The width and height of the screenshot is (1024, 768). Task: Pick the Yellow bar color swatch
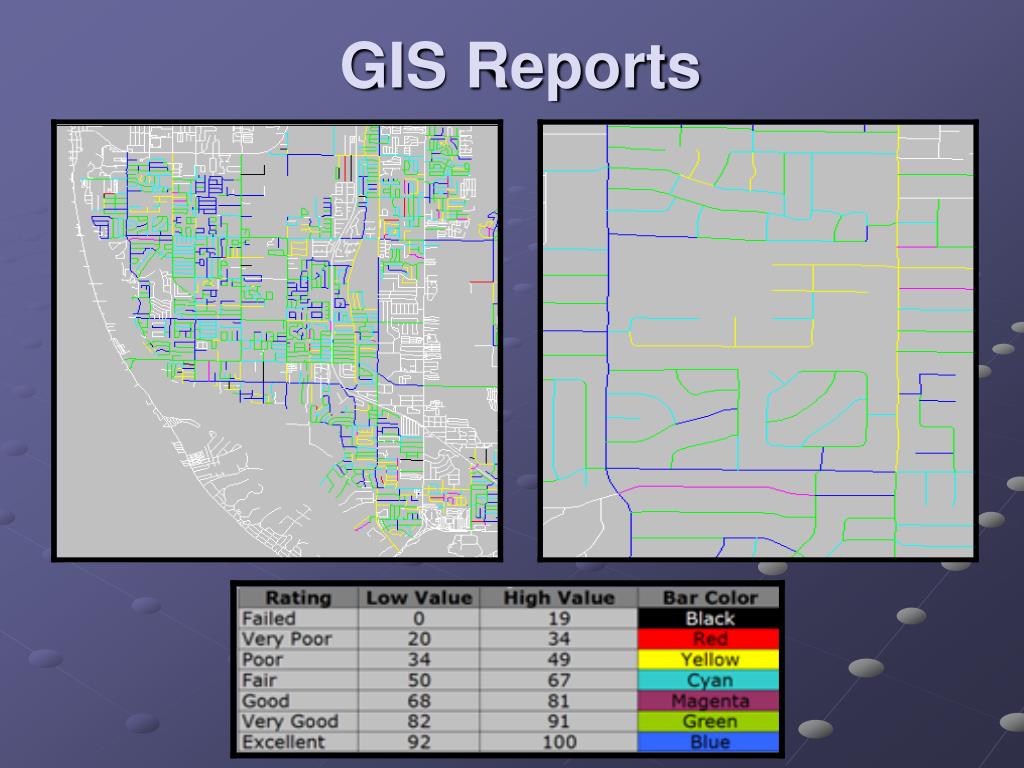tap(709, 660)
